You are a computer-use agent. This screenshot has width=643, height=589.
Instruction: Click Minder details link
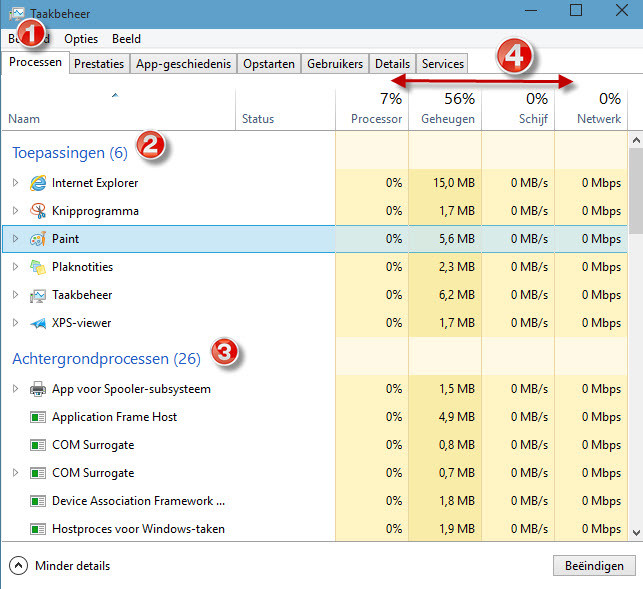pos(73,566)
